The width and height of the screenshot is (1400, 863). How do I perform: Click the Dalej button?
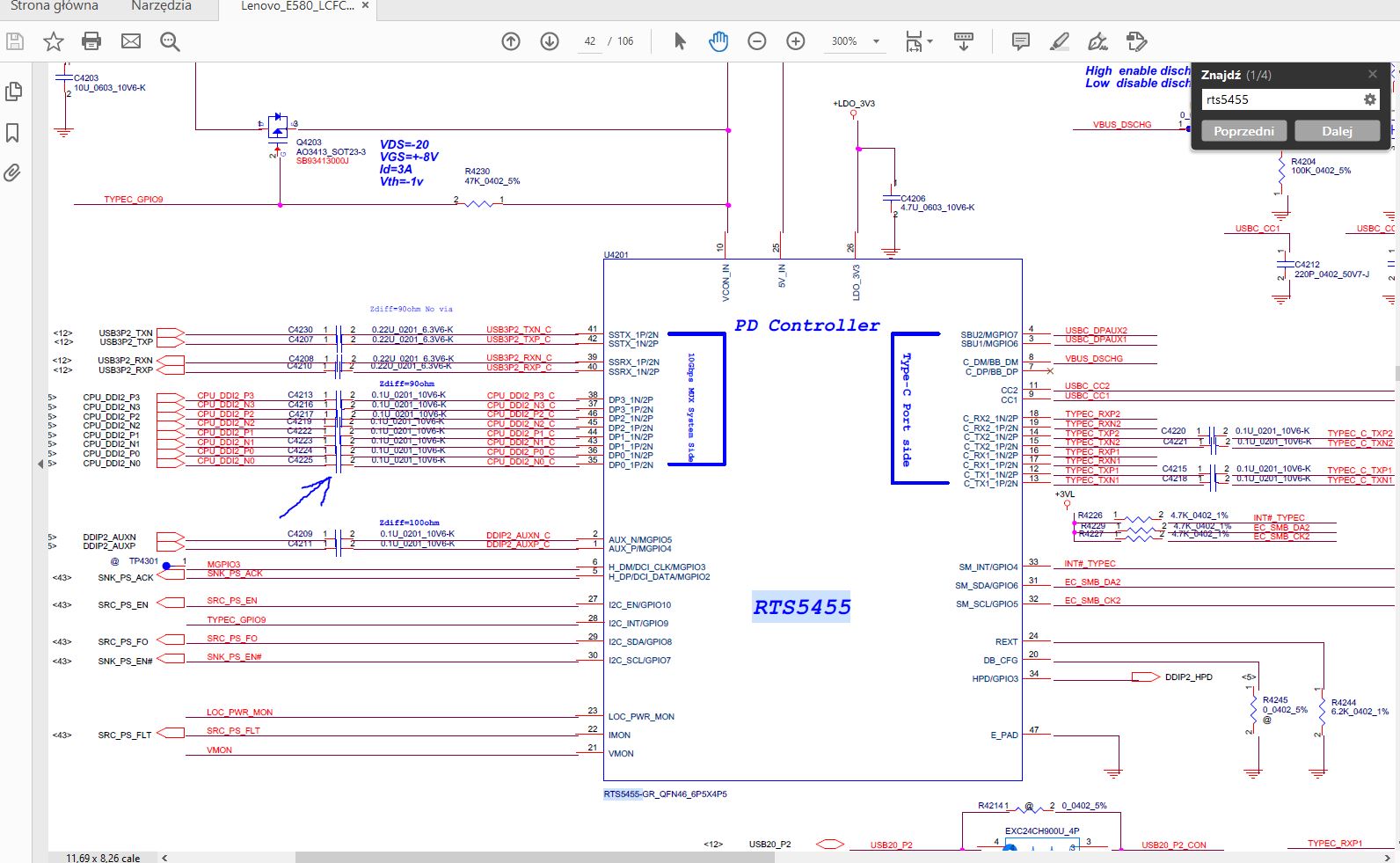[x=1337, y=131]
